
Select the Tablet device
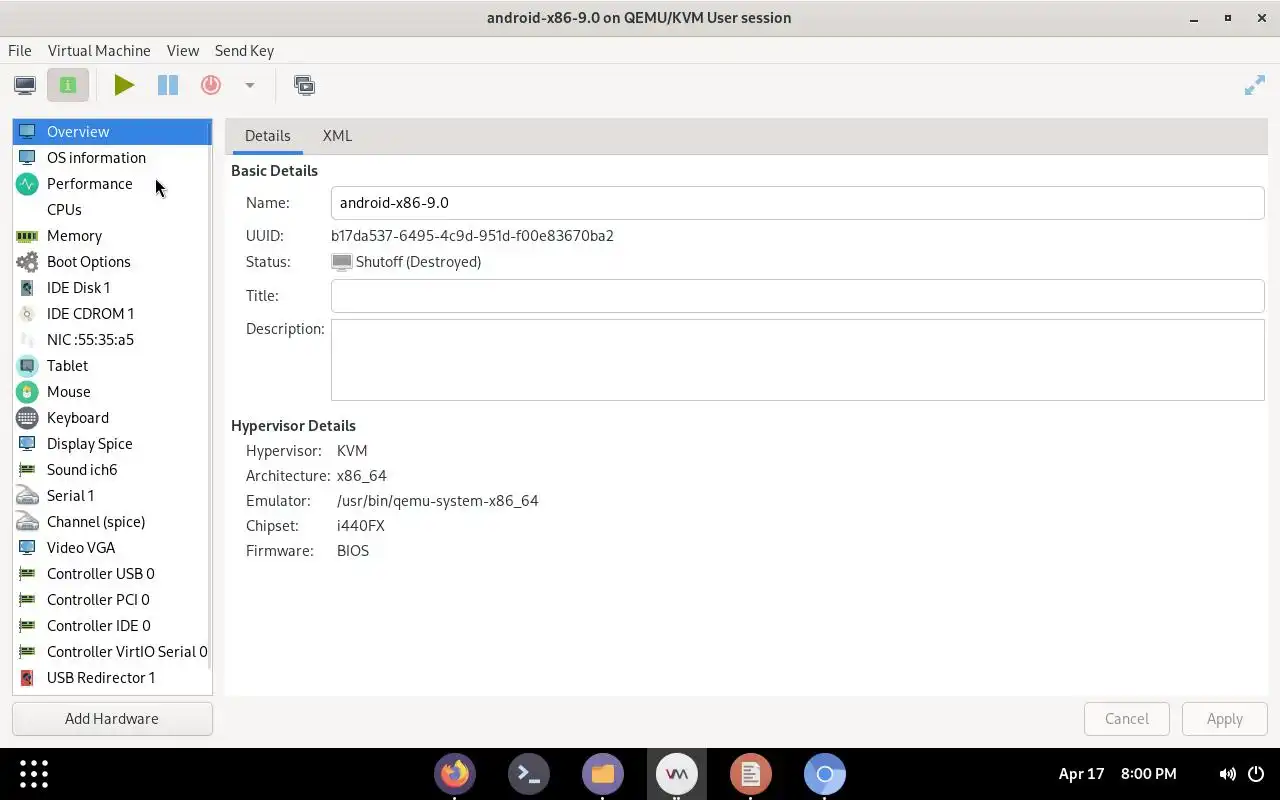point(111,365)
